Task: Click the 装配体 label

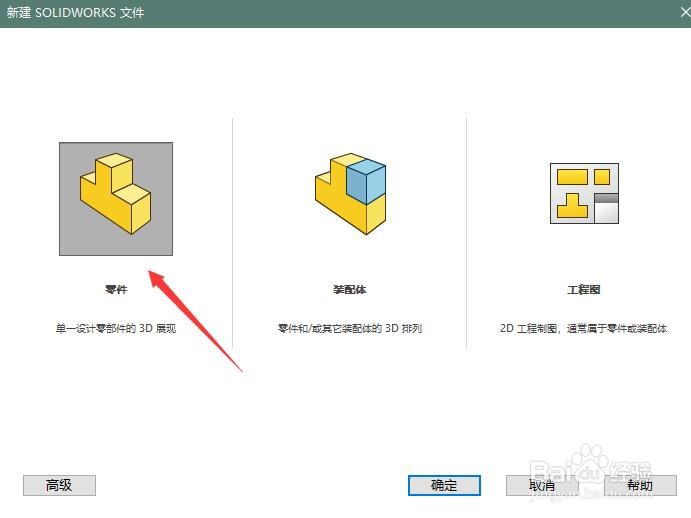Action: coord(350,290)
